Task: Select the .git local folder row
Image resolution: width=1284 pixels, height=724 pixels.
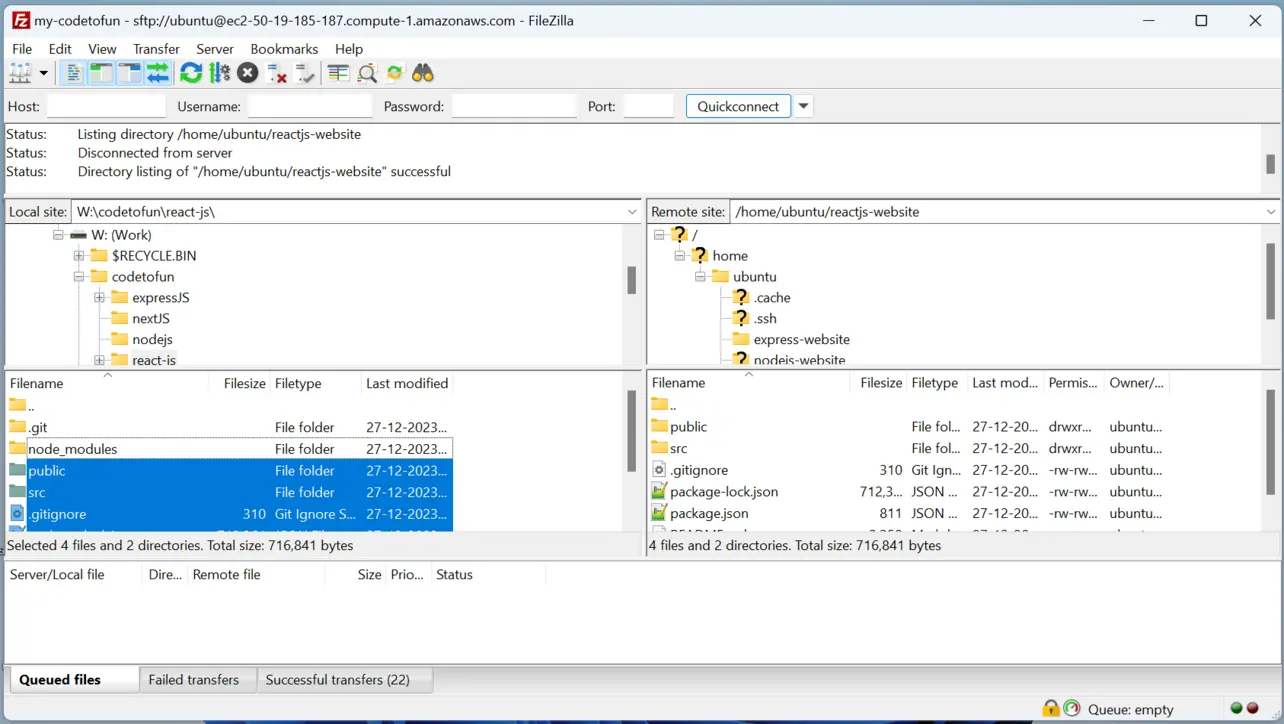Action: [x=230, y=427]
